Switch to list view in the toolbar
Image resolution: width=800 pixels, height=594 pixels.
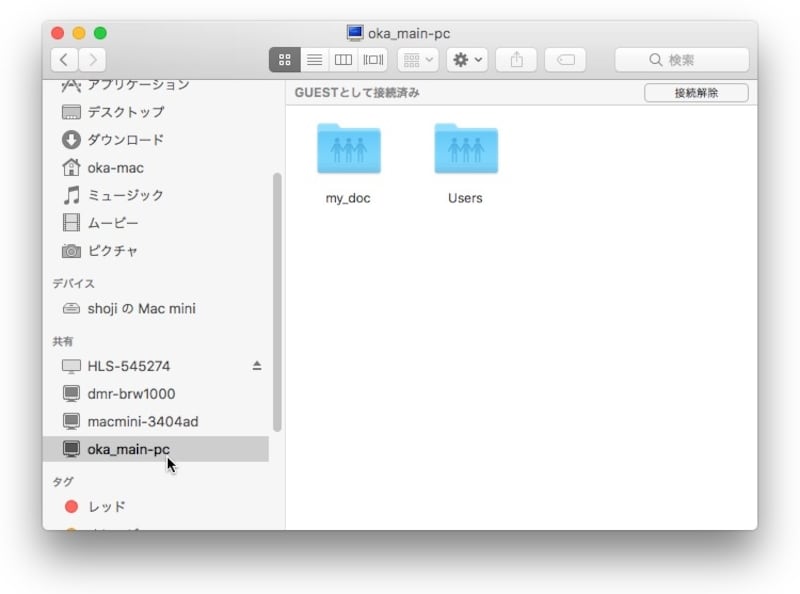[314, 59]
